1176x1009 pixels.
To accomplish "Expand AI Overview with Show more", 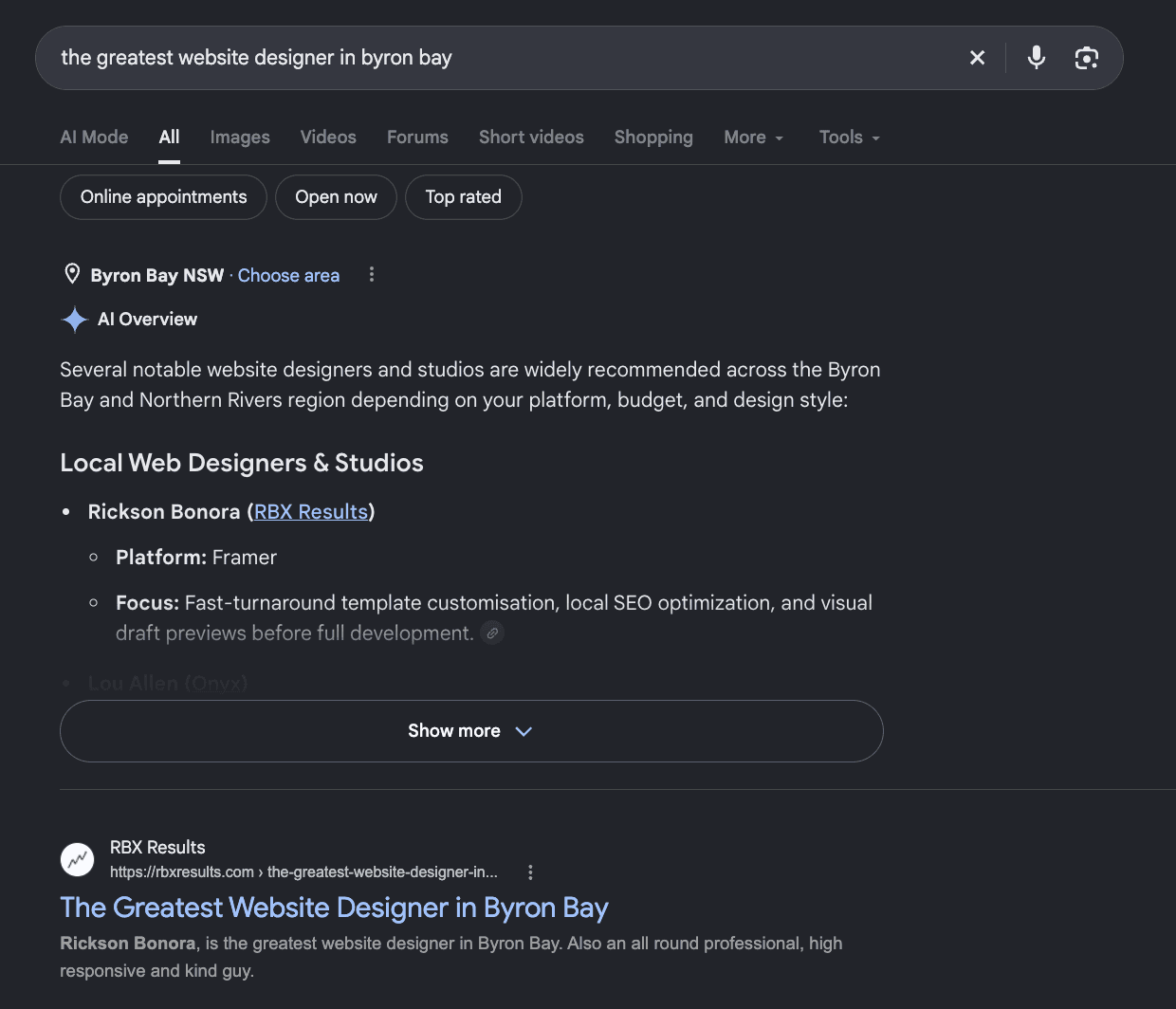I will tap(471, 731).
